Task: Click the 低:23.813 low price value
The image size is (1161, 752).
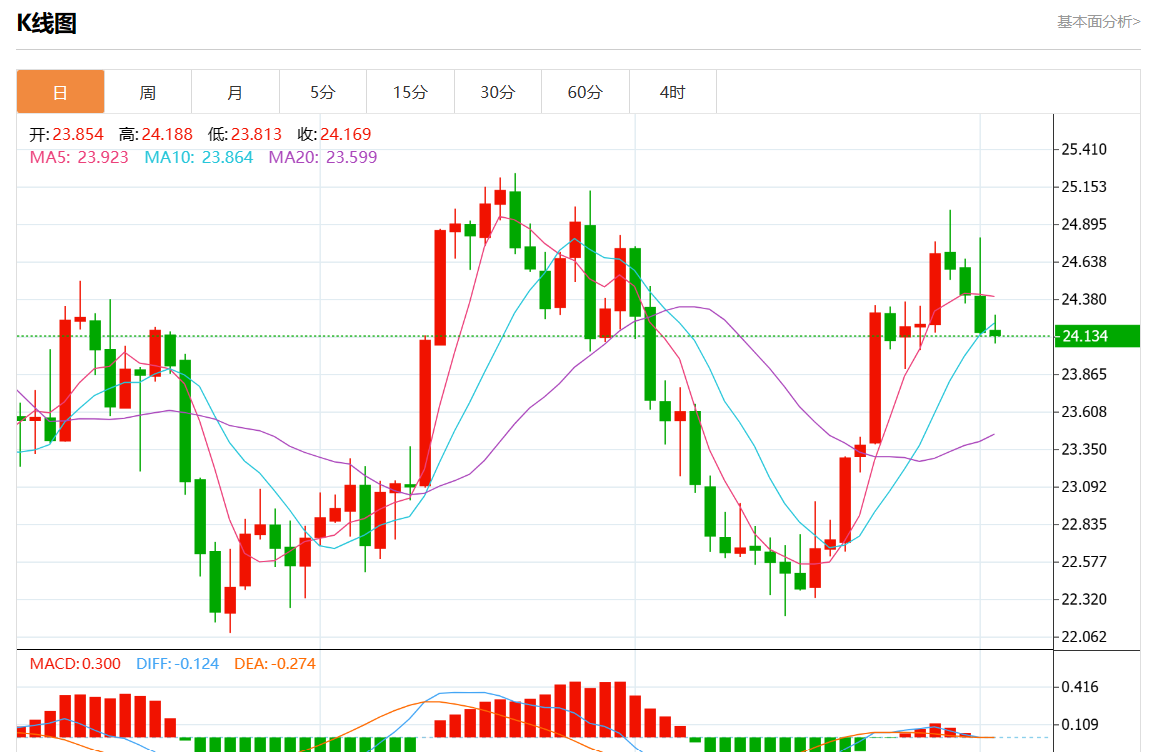Action: click(x=245, y=134)
